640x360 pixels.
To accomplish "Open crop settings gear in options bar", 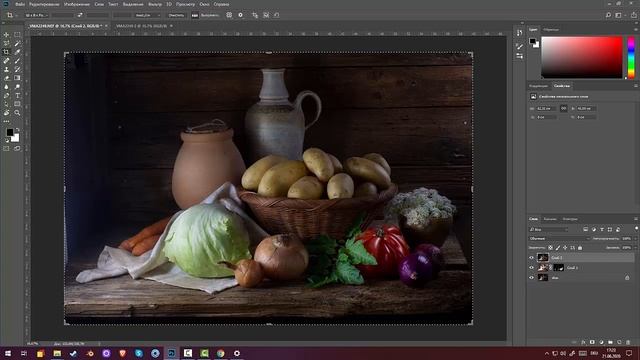I will [x=240, y=15].
